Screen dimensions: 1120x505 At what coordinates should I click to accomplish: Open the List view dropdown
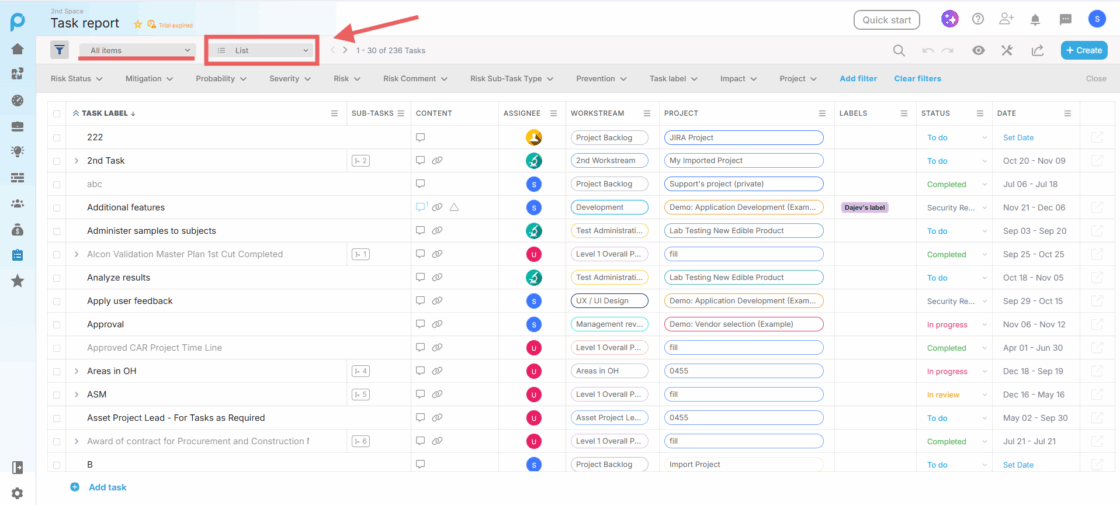263,50
